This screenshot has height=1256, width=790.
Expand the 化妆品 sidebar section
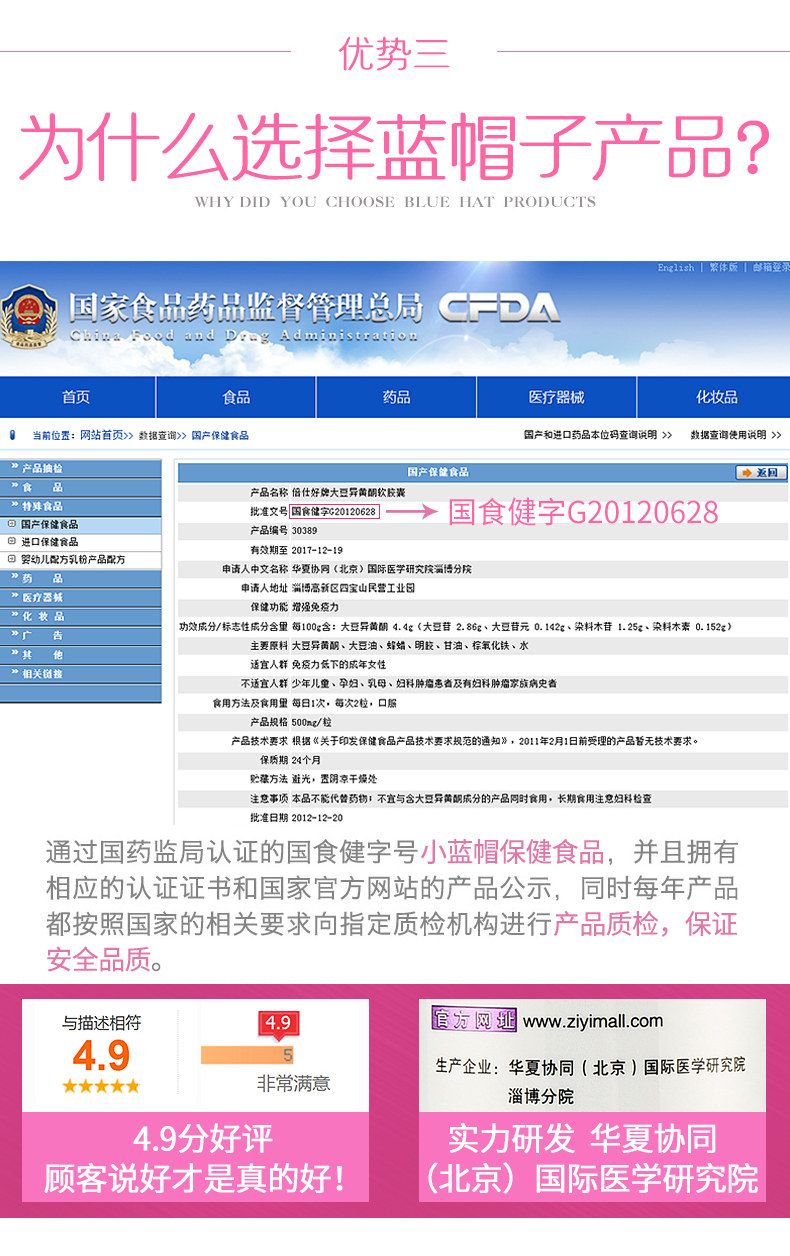(x=80, y=616)
